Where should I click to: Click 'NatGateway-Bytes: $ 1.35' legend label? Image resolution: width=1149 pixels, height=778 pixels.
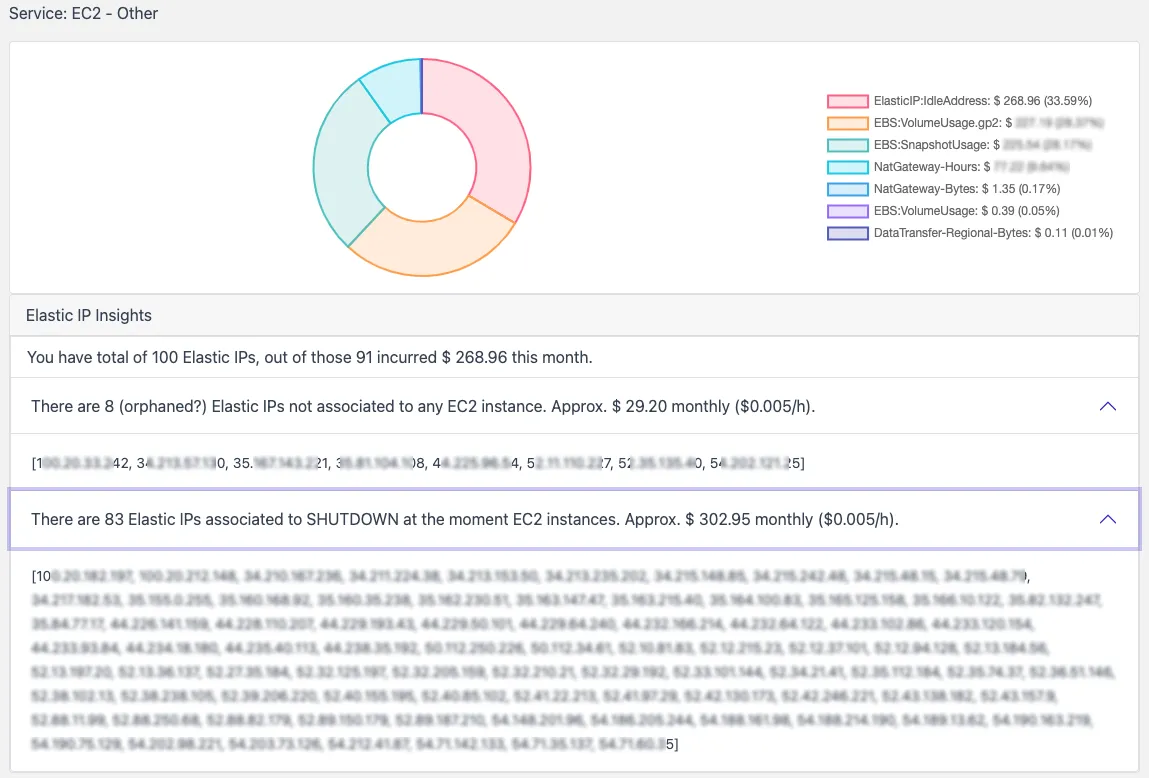(967, 189)
